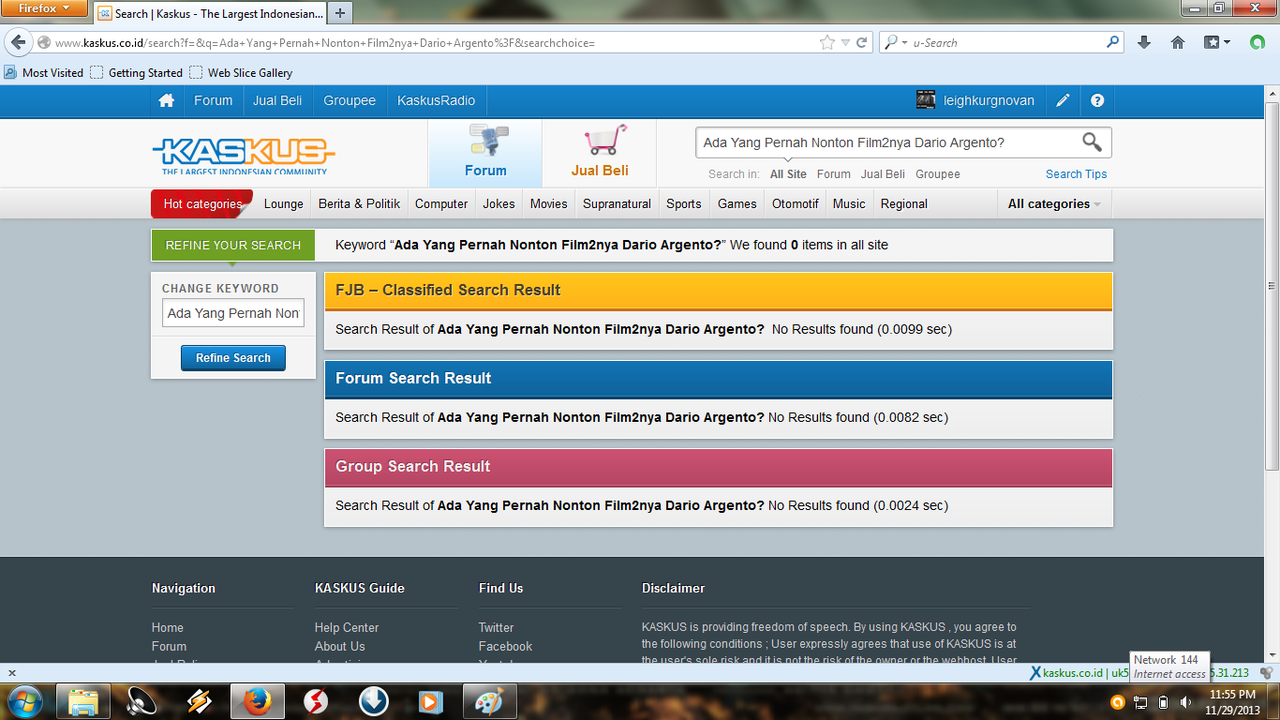Limit search to Jual Beli option

click(x=883, y=174)
